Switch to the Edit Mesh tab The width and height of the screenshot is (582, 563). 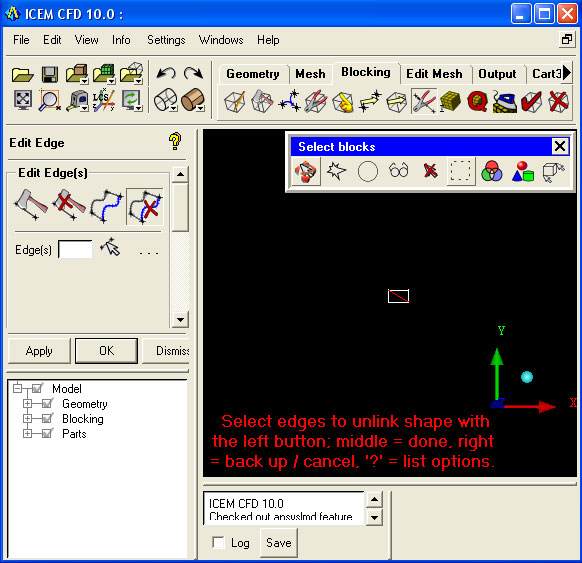click(x=434, y=73)
